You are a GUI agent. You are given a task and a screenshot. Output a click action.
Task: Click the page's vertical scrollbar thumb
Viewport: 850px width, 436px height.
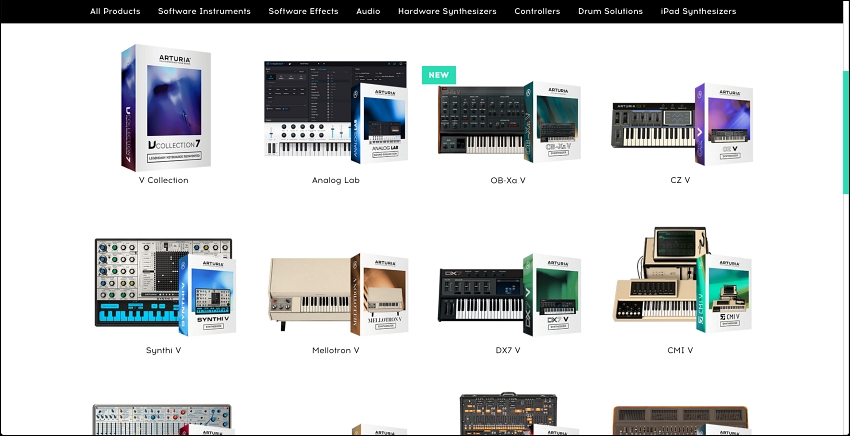[846, 132]
